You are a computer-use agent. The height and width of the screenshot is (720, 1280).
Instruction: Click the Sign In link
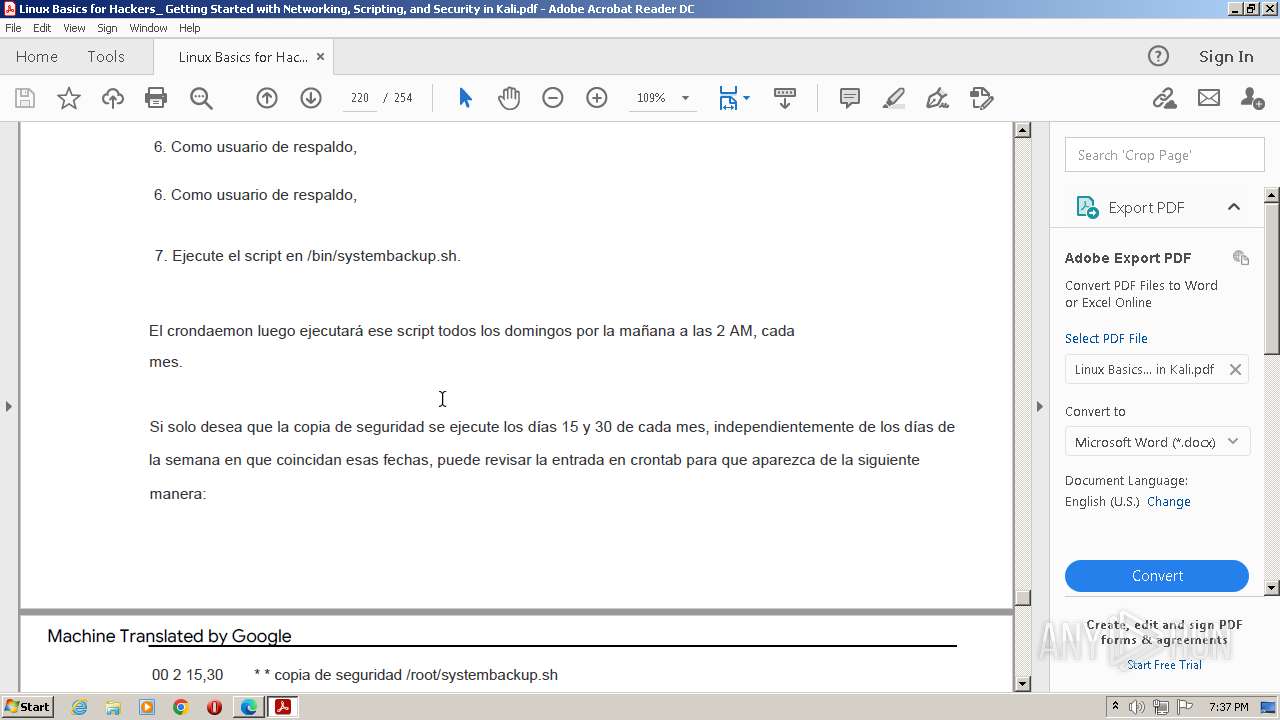pos(1226,56)
